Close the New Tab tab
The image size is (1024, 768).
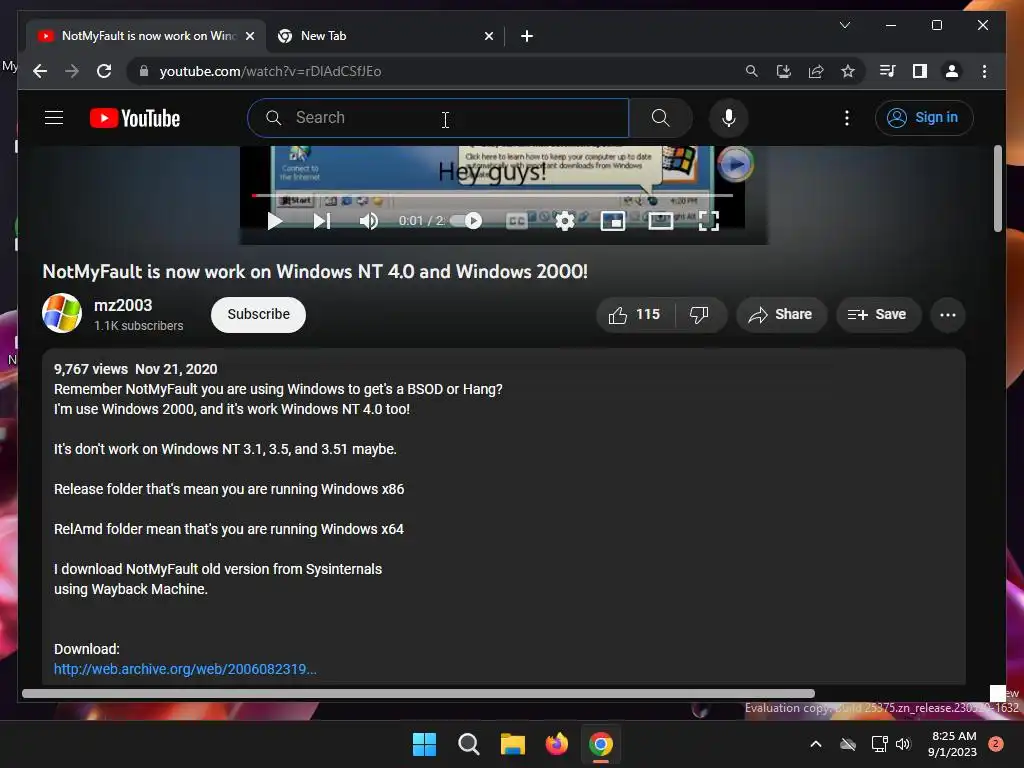point(488,36)
